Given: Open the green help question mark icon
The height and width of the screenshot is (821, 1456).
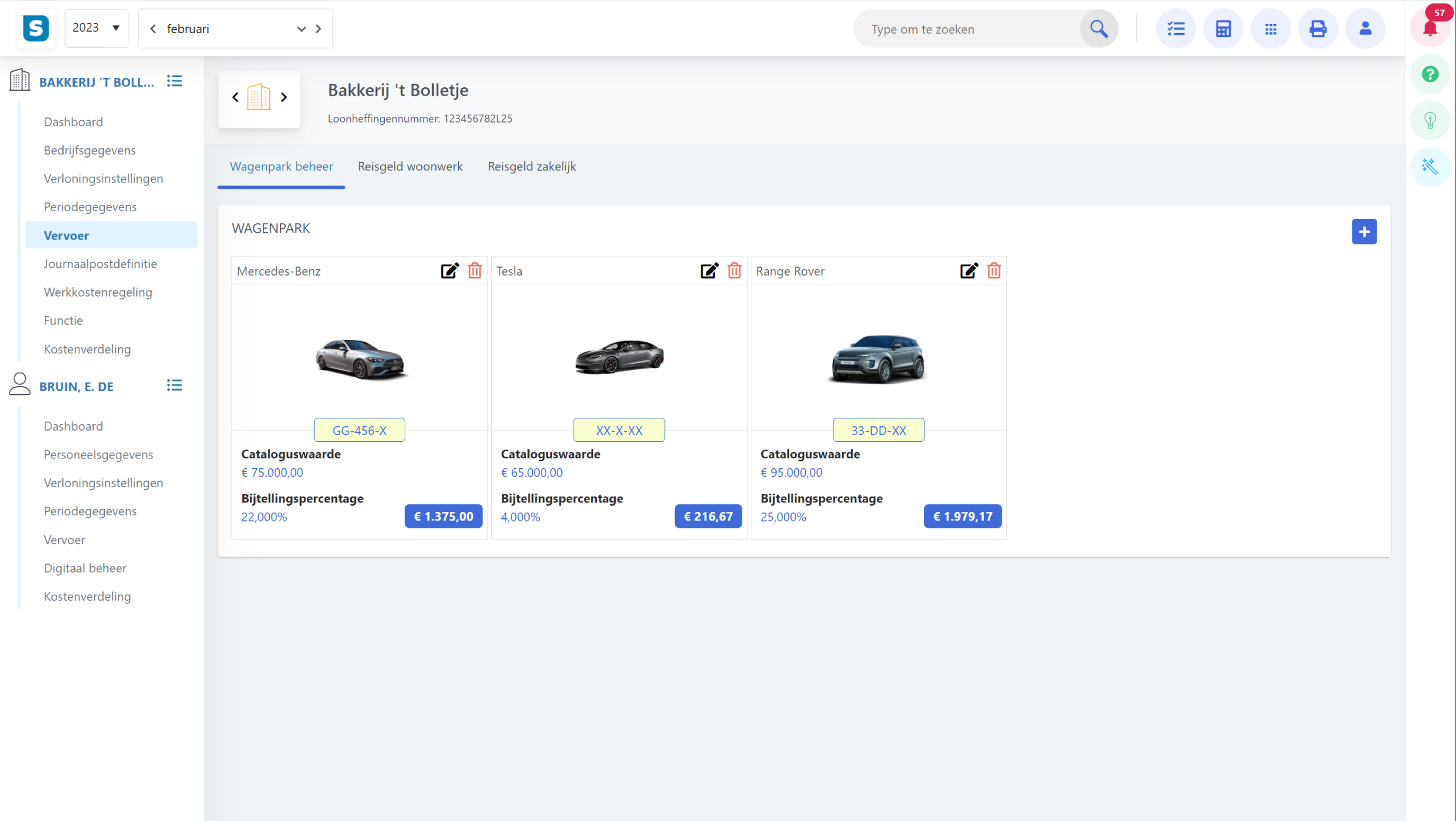Looking at the screenshot, I should 1431,74.
